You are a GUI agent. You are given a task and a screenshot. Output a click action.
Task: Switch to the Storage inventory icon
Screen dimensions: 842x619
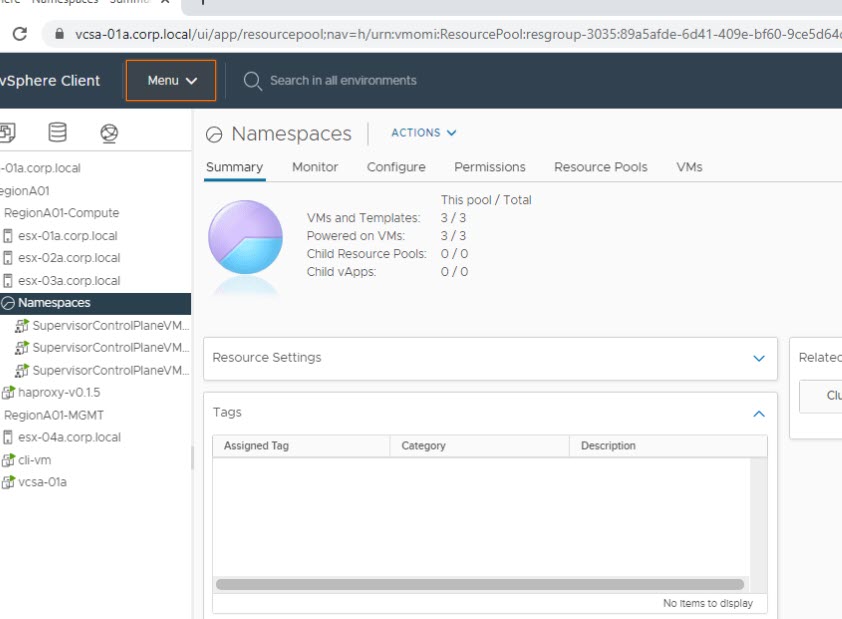click(x=58, y=133)
